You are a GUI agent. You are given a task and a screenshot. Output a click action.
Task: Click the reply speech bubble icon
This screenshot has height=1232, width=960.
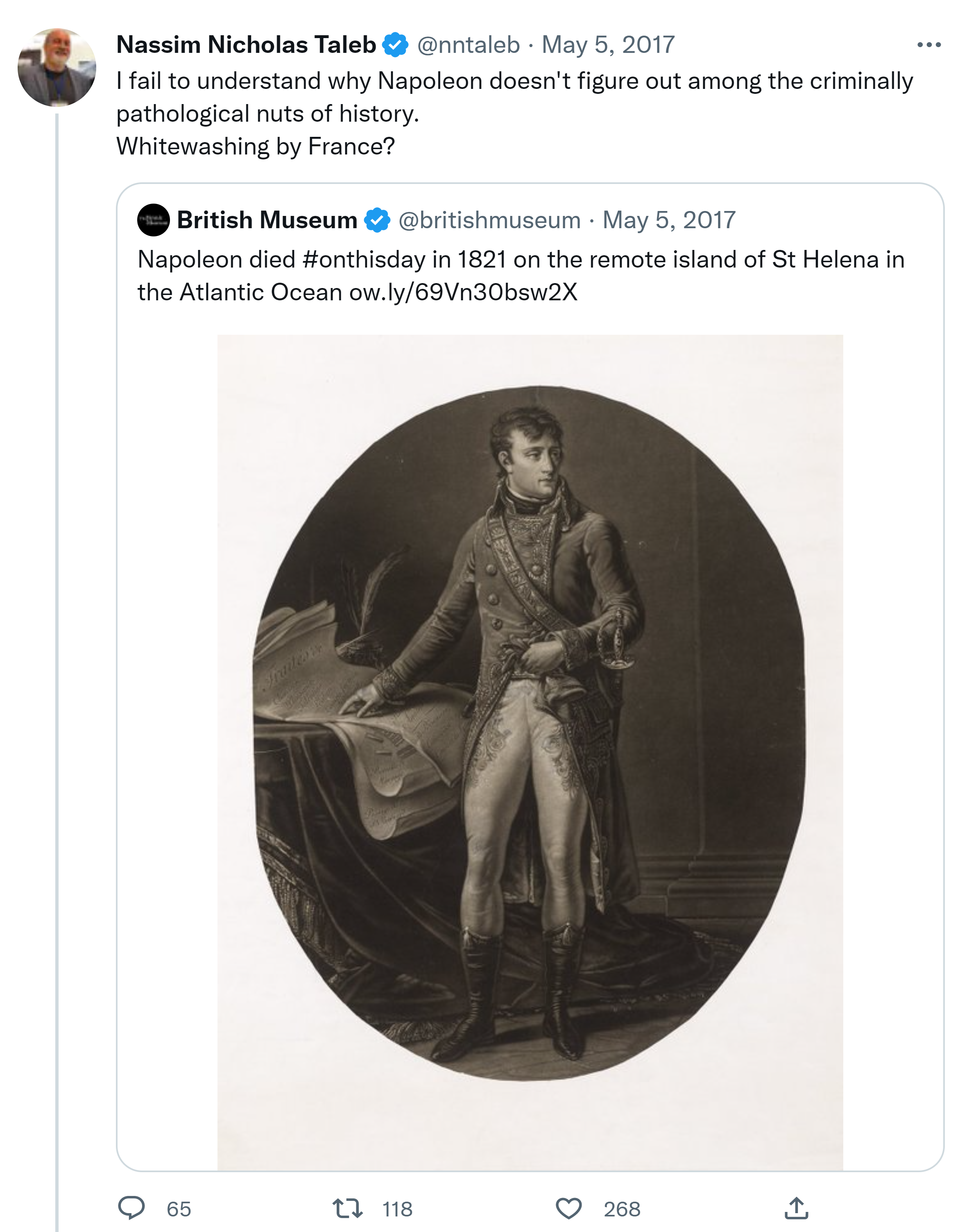[131, 1208]
